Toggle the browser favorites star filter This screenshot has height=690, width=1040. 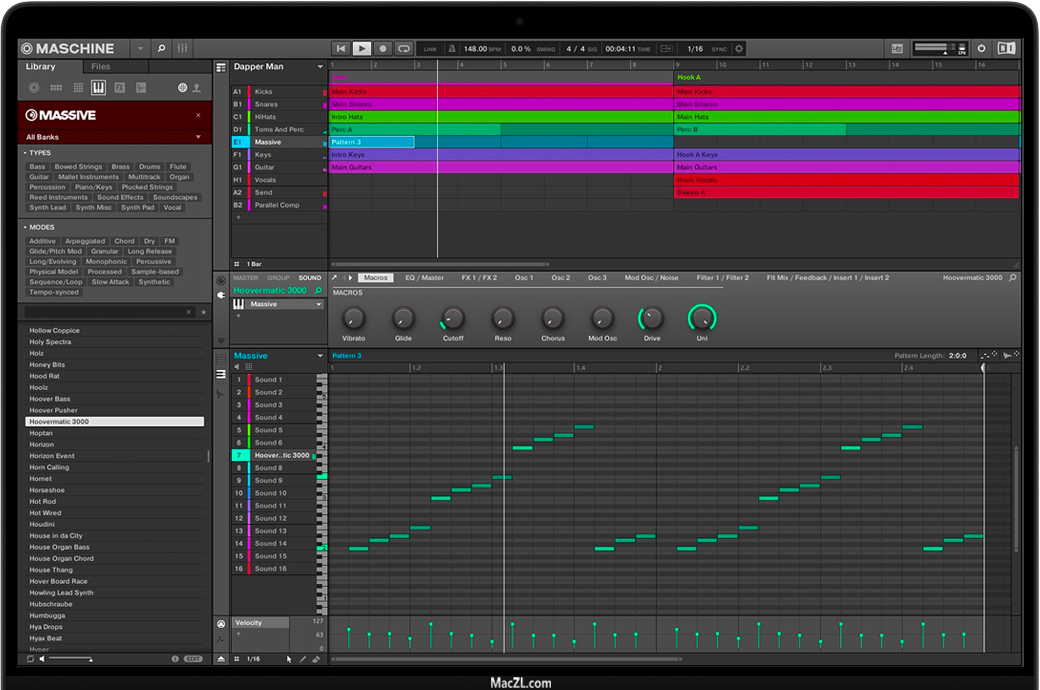[x=203, y=312]
